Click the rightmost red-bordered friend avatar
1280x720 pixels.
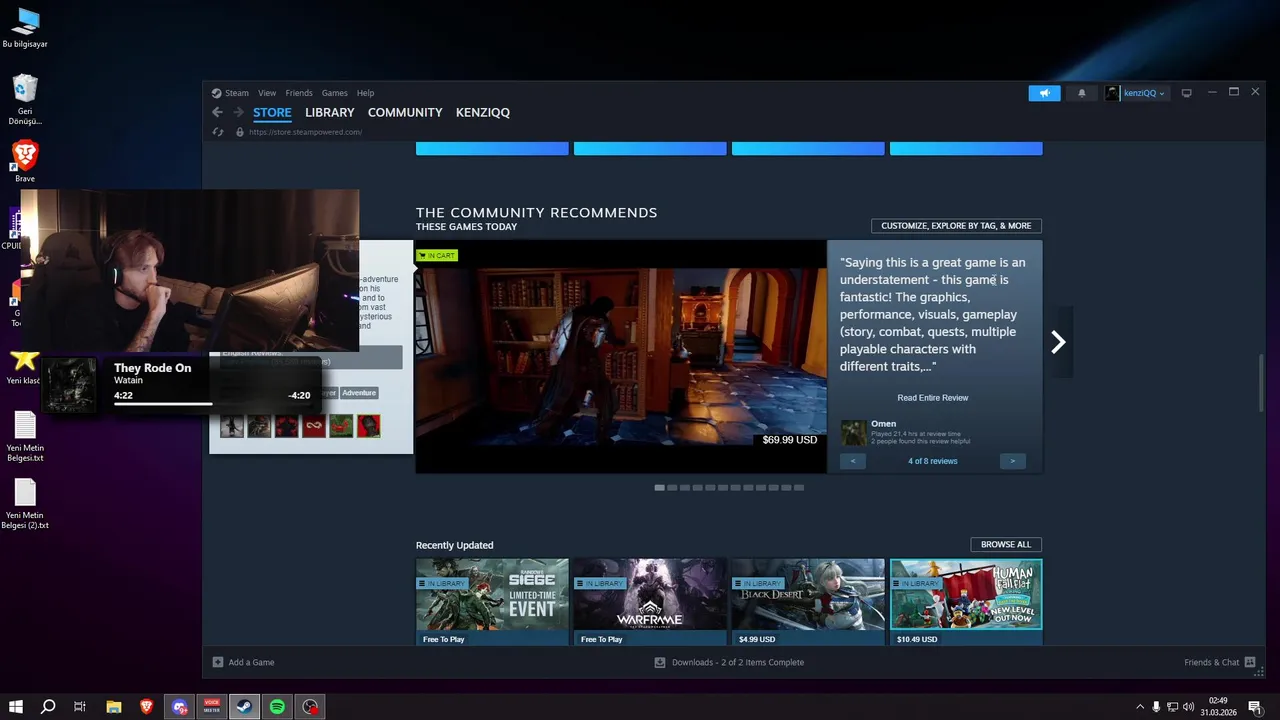pyautogui.click(x=369, y=427)
